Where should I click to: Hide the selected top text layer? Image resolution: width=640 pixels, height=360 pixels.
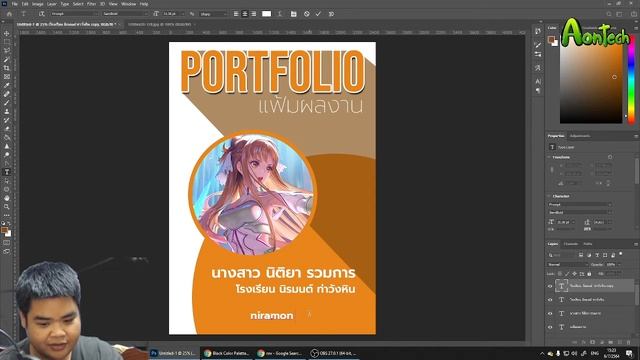[550, 286]
